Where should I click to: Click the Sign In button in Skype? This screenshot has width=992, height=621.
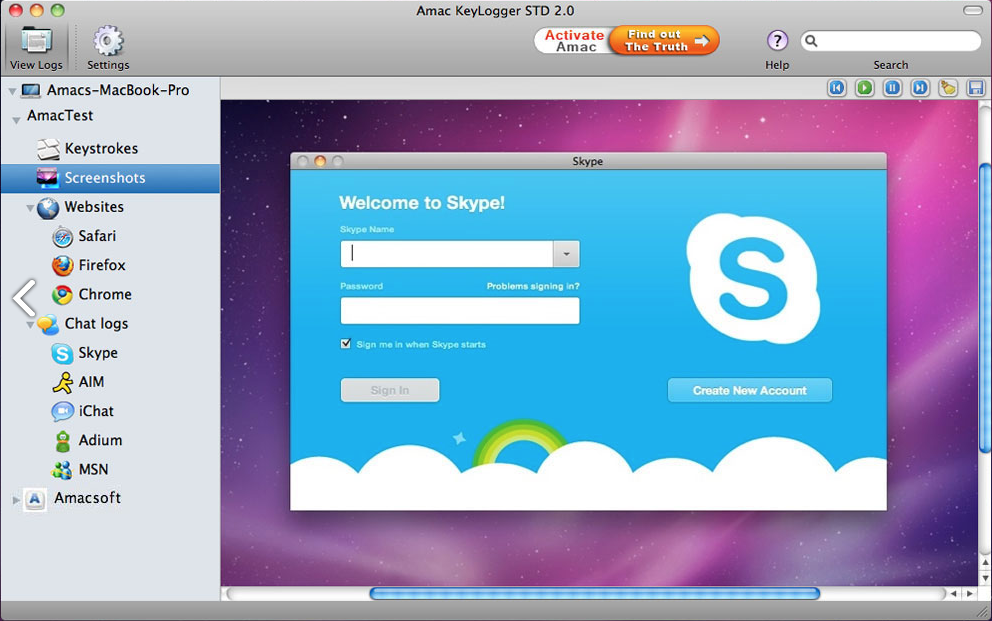pyautogui.click(x=390, y=390)
